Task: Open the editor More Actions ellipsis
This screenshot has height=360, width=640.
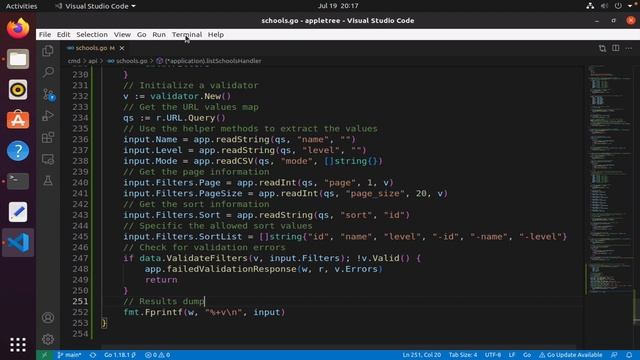Action: coord(629,48)
